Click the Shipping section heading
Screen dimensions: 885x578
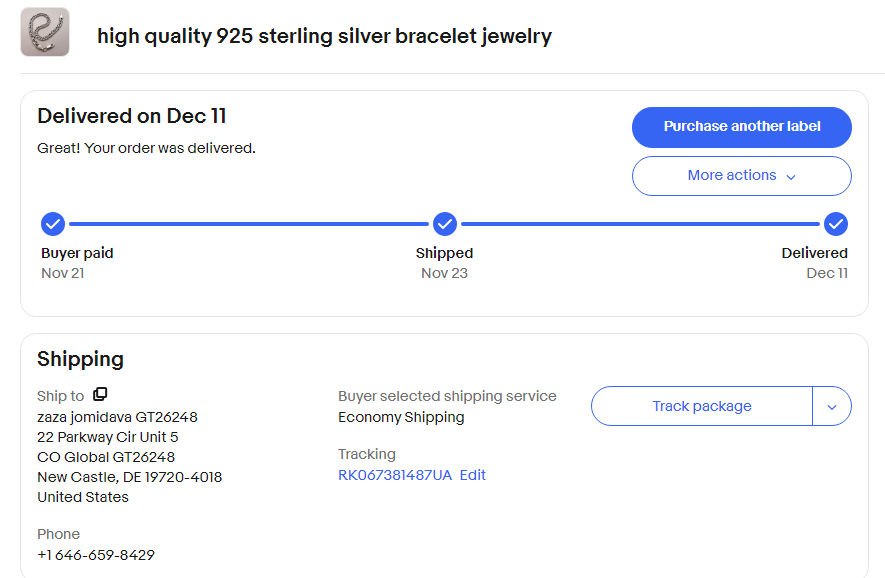click(80, 359)
